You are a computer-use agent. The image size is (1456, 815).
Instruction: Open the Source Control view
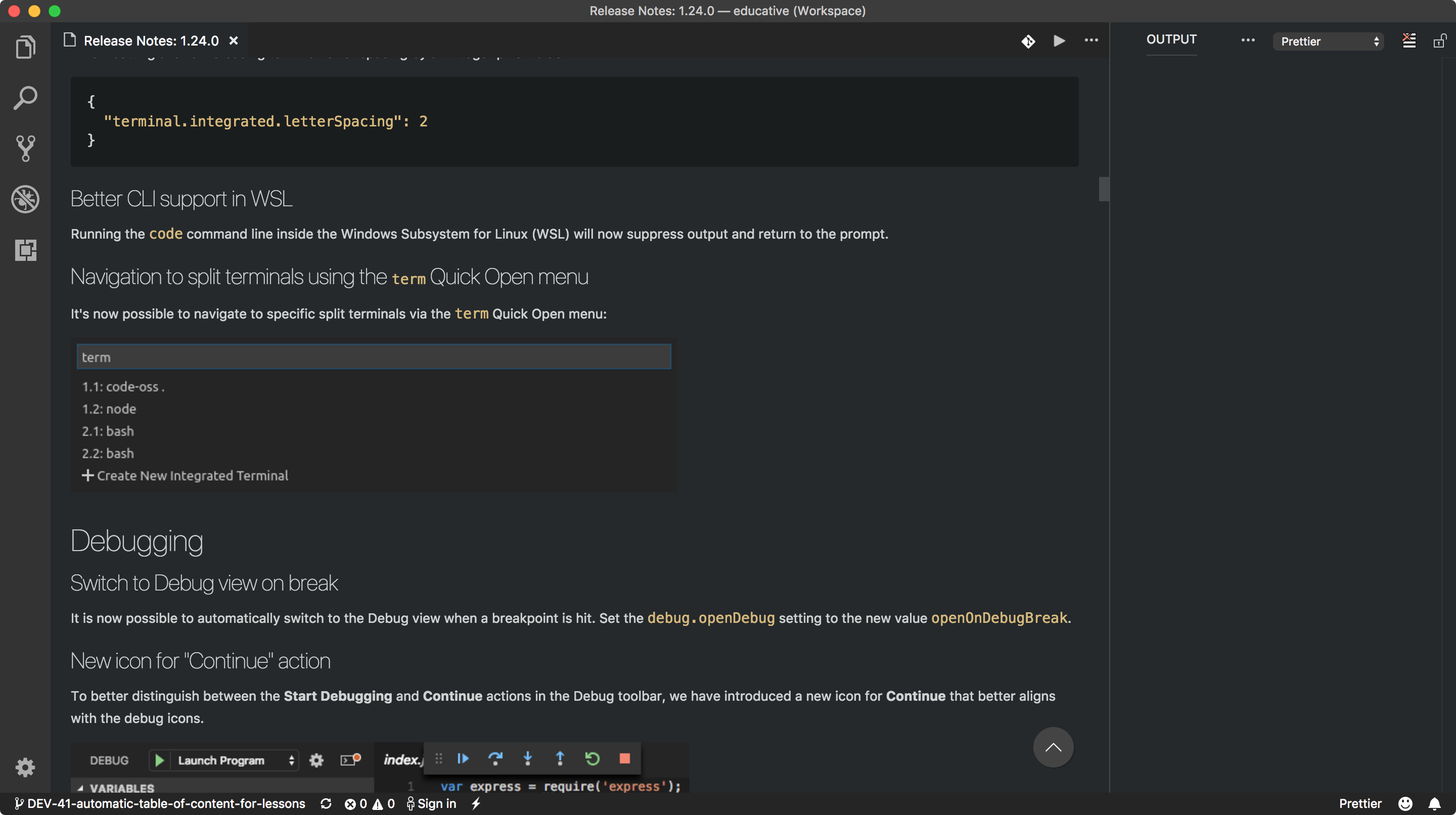[x=25, y=148]
